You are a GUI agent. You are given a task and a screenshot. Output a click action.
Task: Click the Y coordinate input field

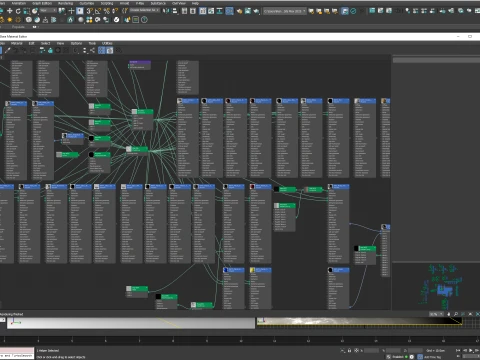pos(393,351)
